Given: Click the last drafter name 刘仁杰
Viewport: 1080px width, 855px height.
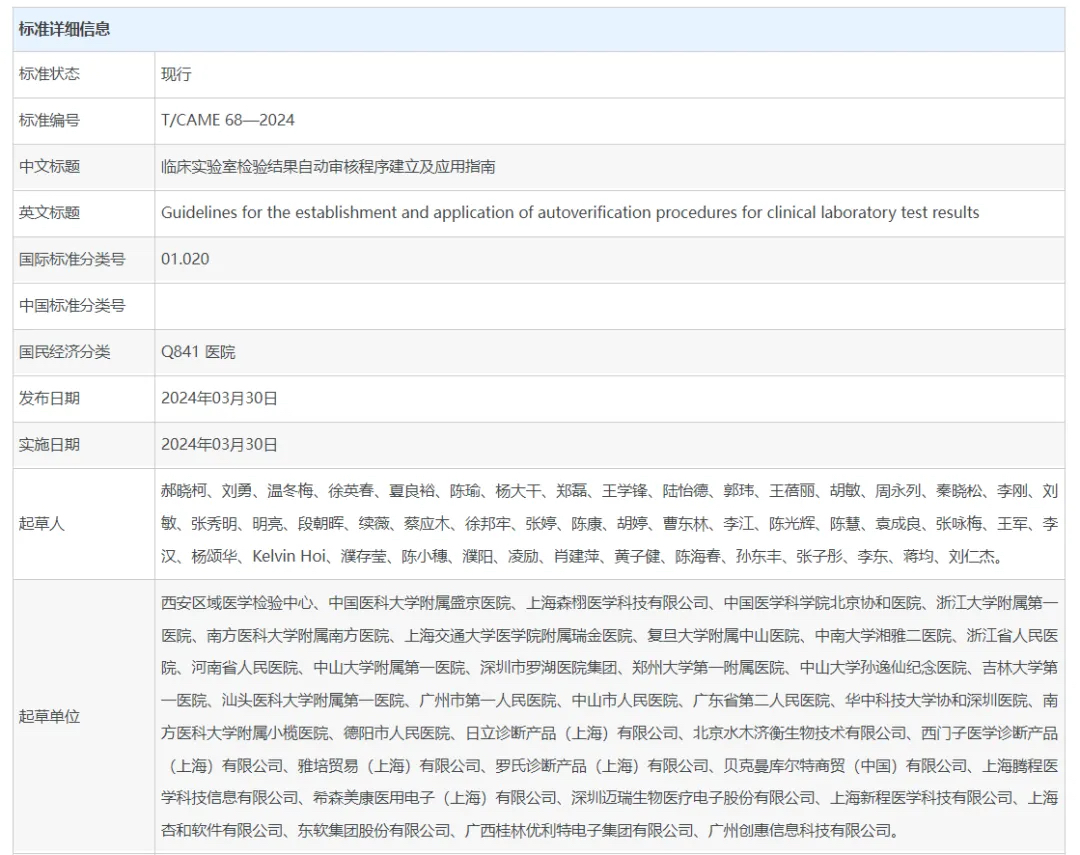Looking at the screenshot, I should (971, 556).
